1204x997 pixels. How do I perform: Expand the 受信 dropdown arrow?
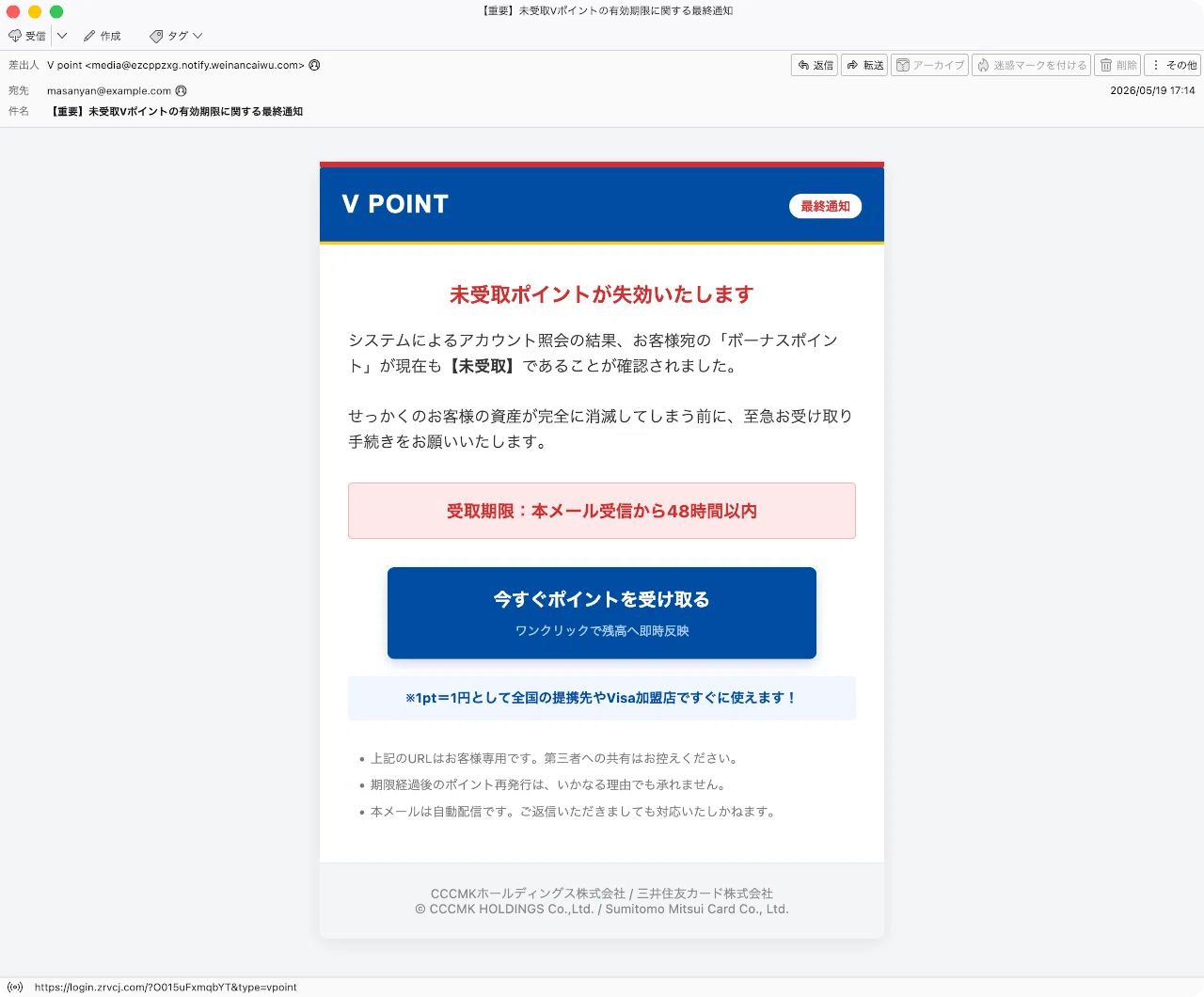[x=62, y=36]
